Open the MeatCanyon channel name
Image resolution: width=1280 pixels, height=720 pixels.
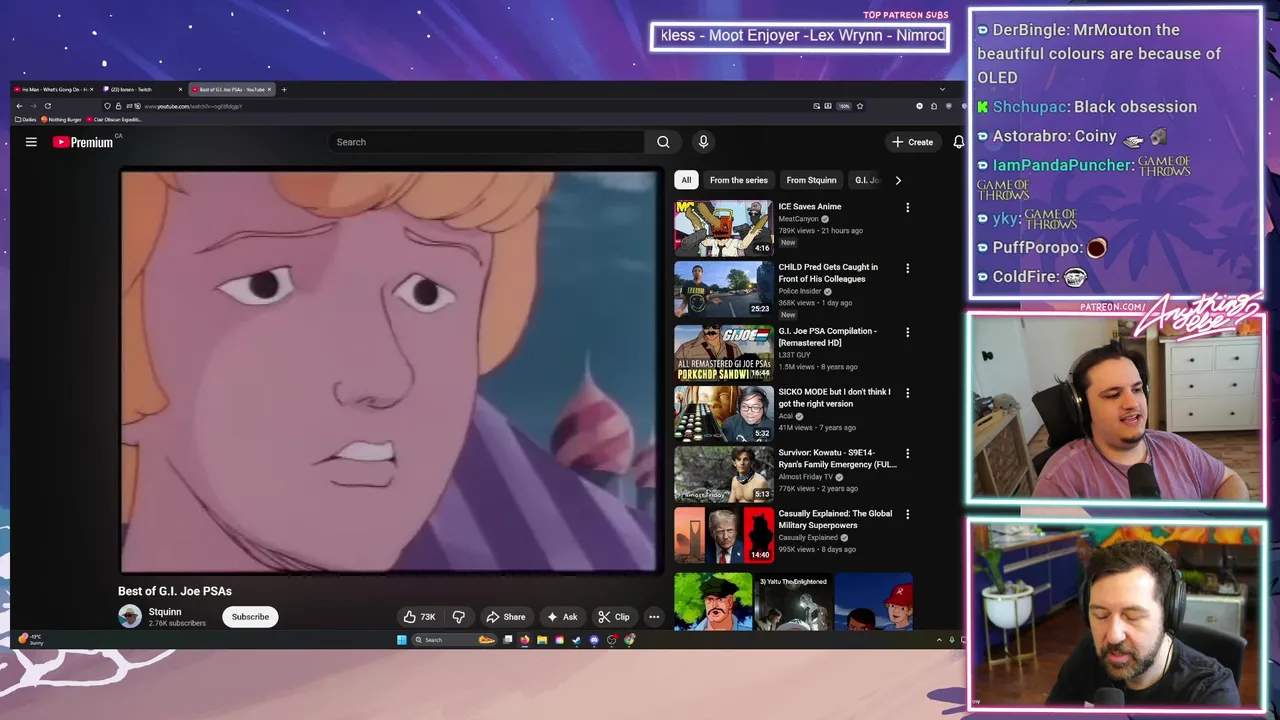[x=798, y=219]
